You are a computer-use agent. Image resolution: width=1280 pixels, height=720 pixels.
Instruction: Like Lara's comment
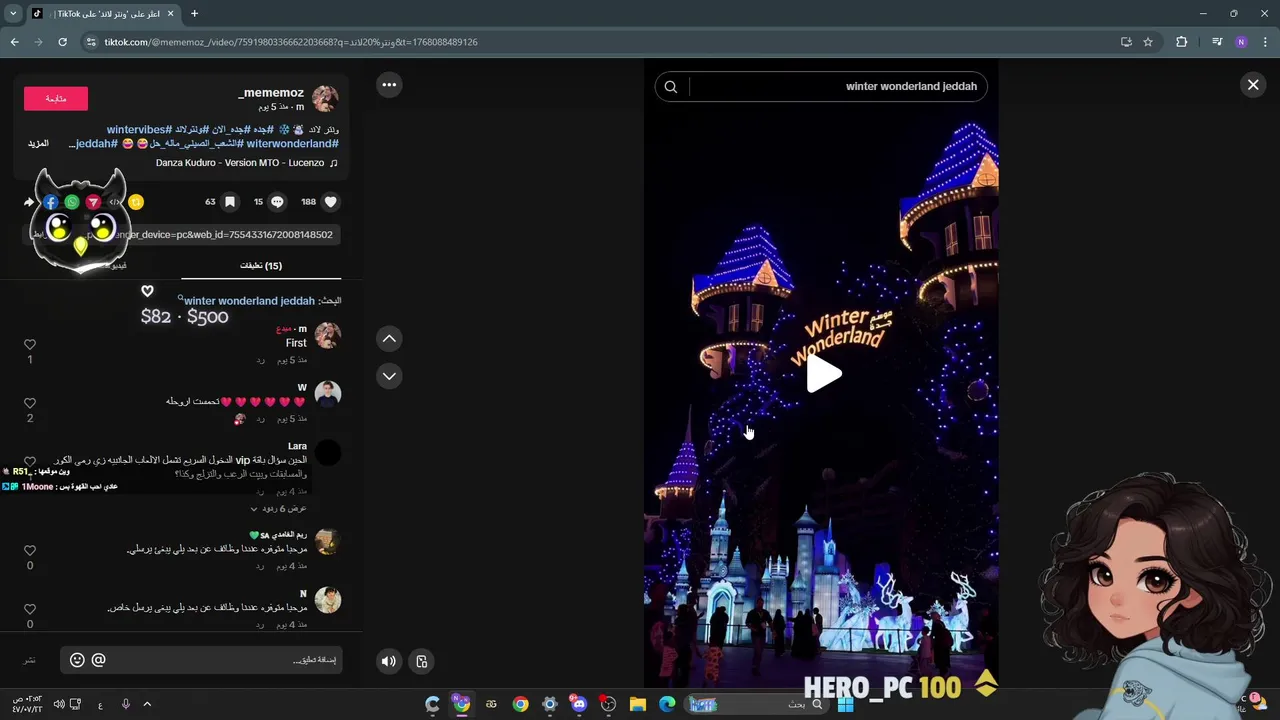pos(30,461)
